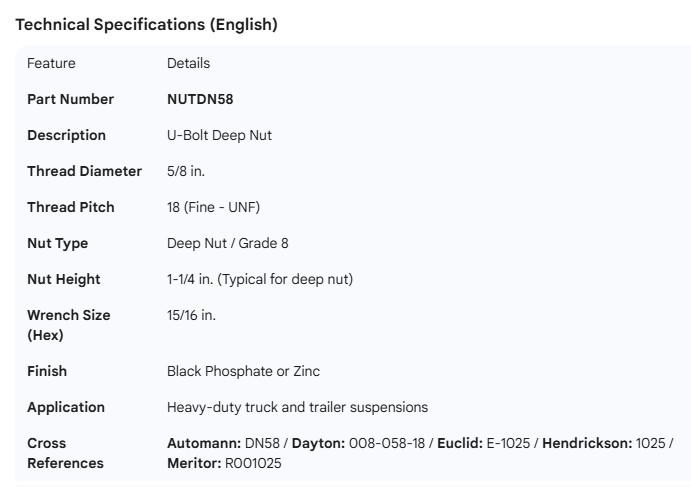Click the Description row label
The image size is (691, 487).
click(x=66, y=135)
